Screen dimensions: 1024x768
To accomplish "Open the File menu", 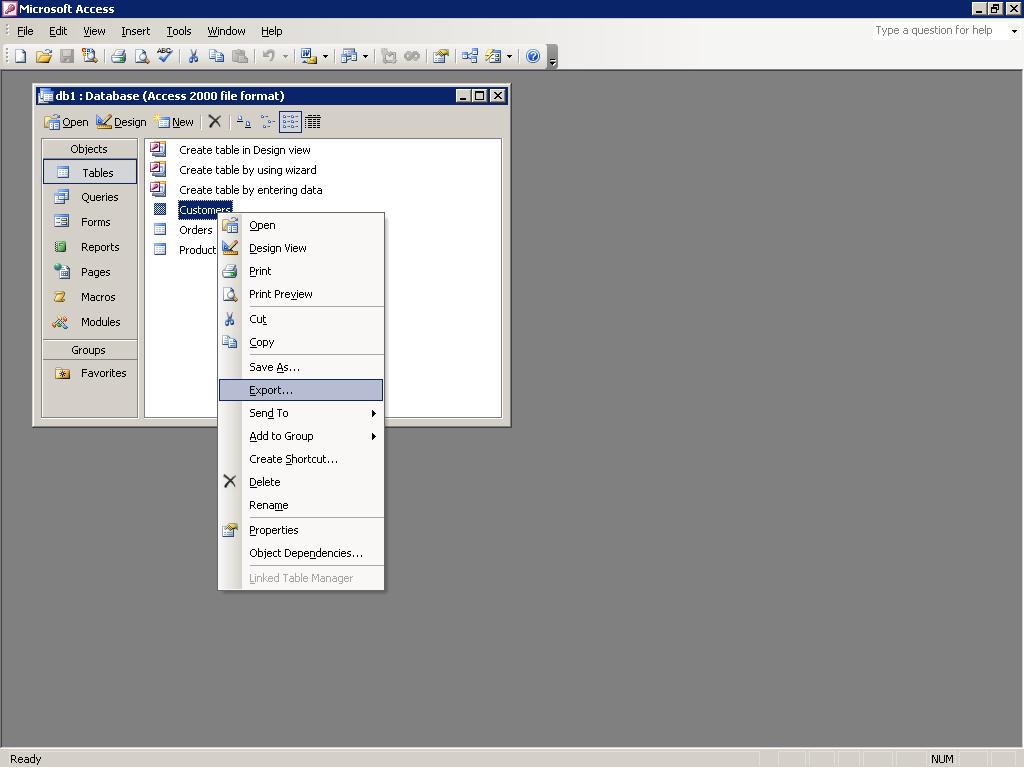I will click(x=25, y=31).
